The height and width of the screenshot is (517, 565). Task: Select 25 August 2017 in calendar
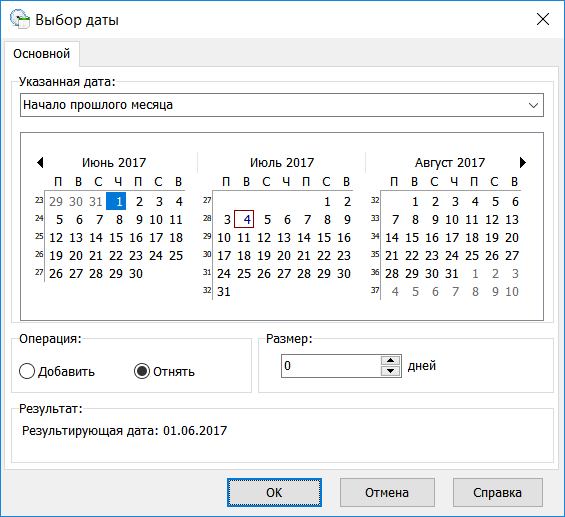pos(472,255)
